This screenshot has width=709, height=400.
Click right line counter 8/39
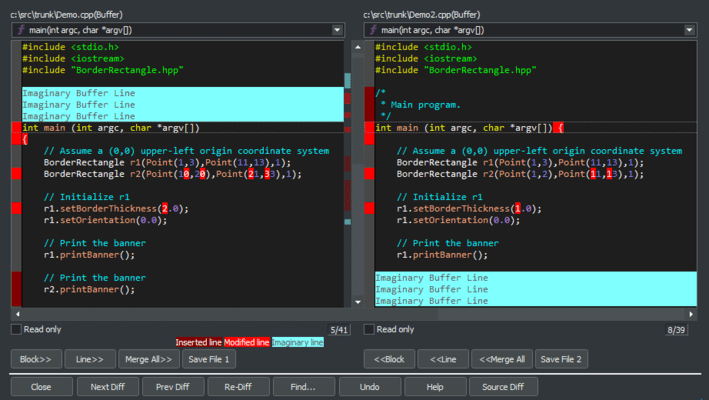[x=676, y=330]
